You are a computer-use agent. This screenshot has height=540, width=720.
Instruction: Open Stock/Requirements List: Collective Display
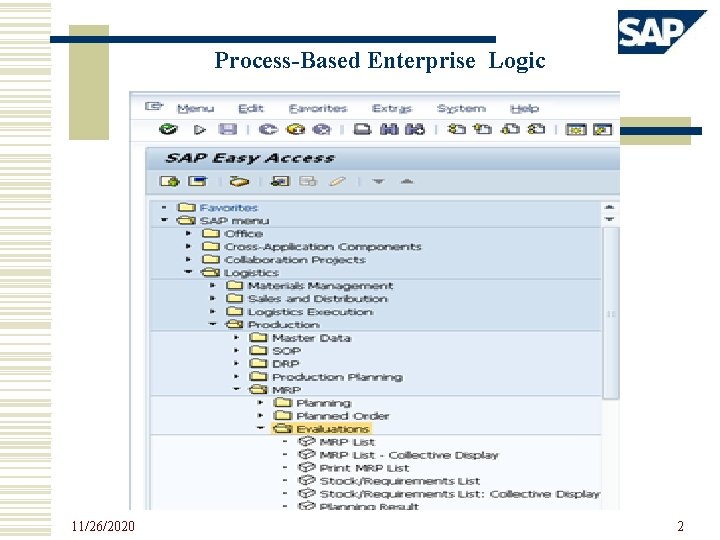coord(460,494)
